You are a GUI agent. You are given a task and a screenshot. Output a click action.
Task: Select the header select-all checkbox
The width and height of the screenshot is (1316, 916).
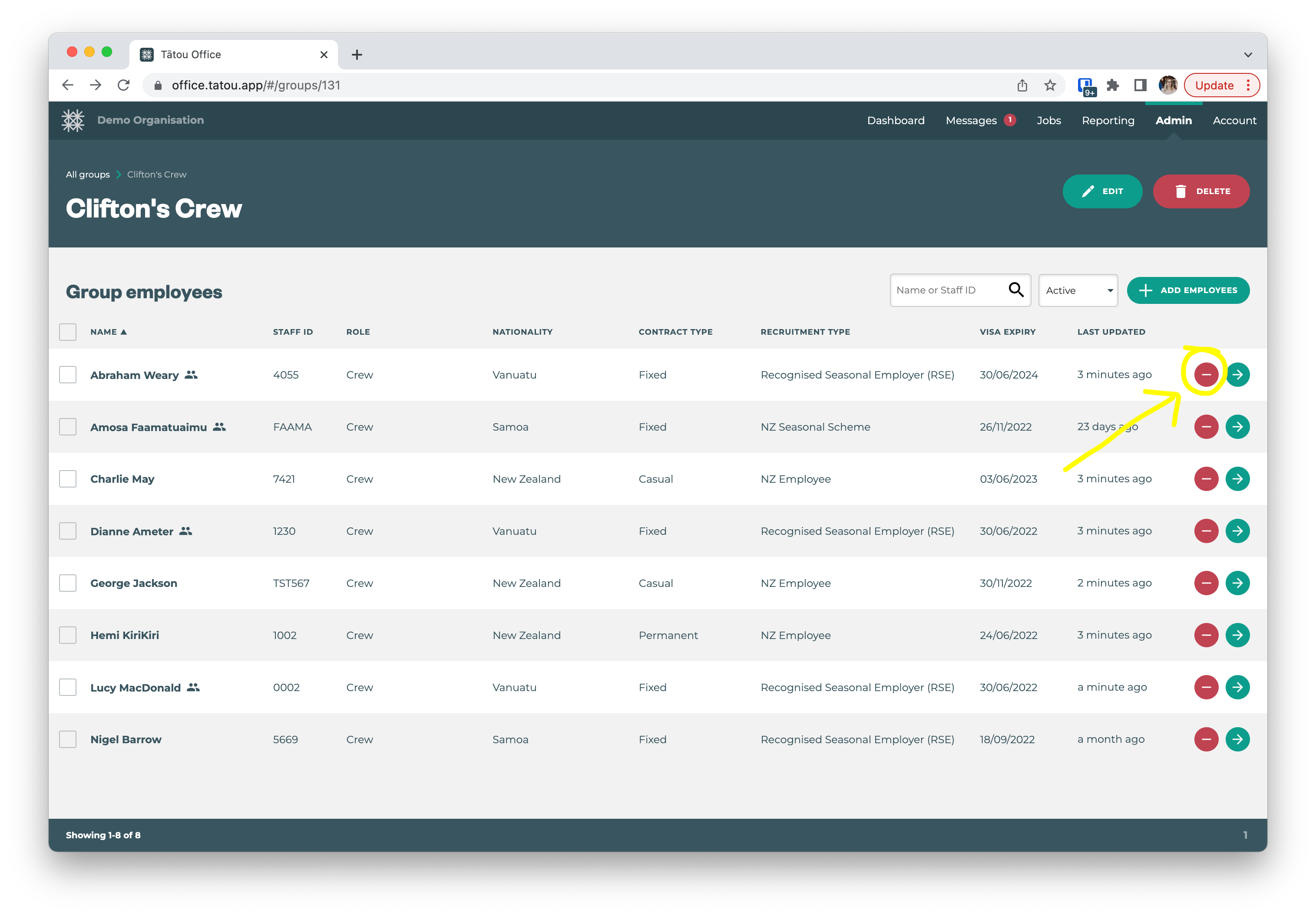click(x=68, y=332)
